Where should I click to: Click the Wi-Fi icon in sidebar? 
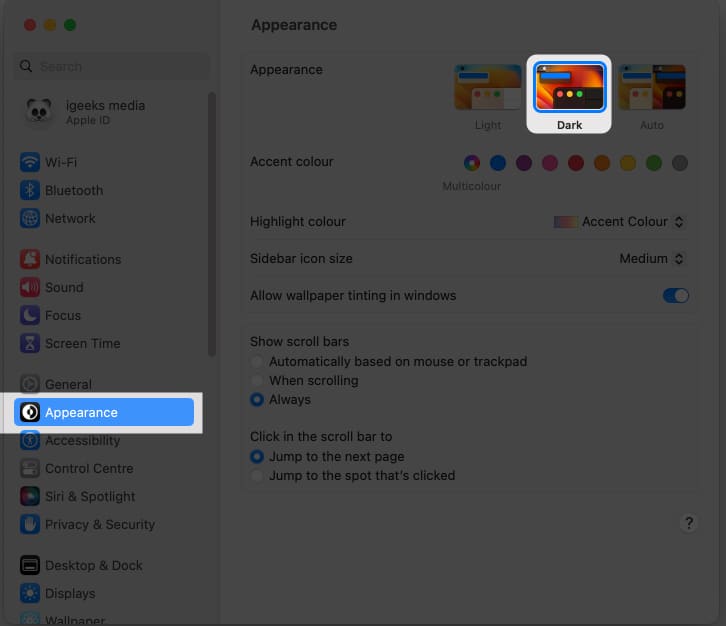click(x=30, y=162)
